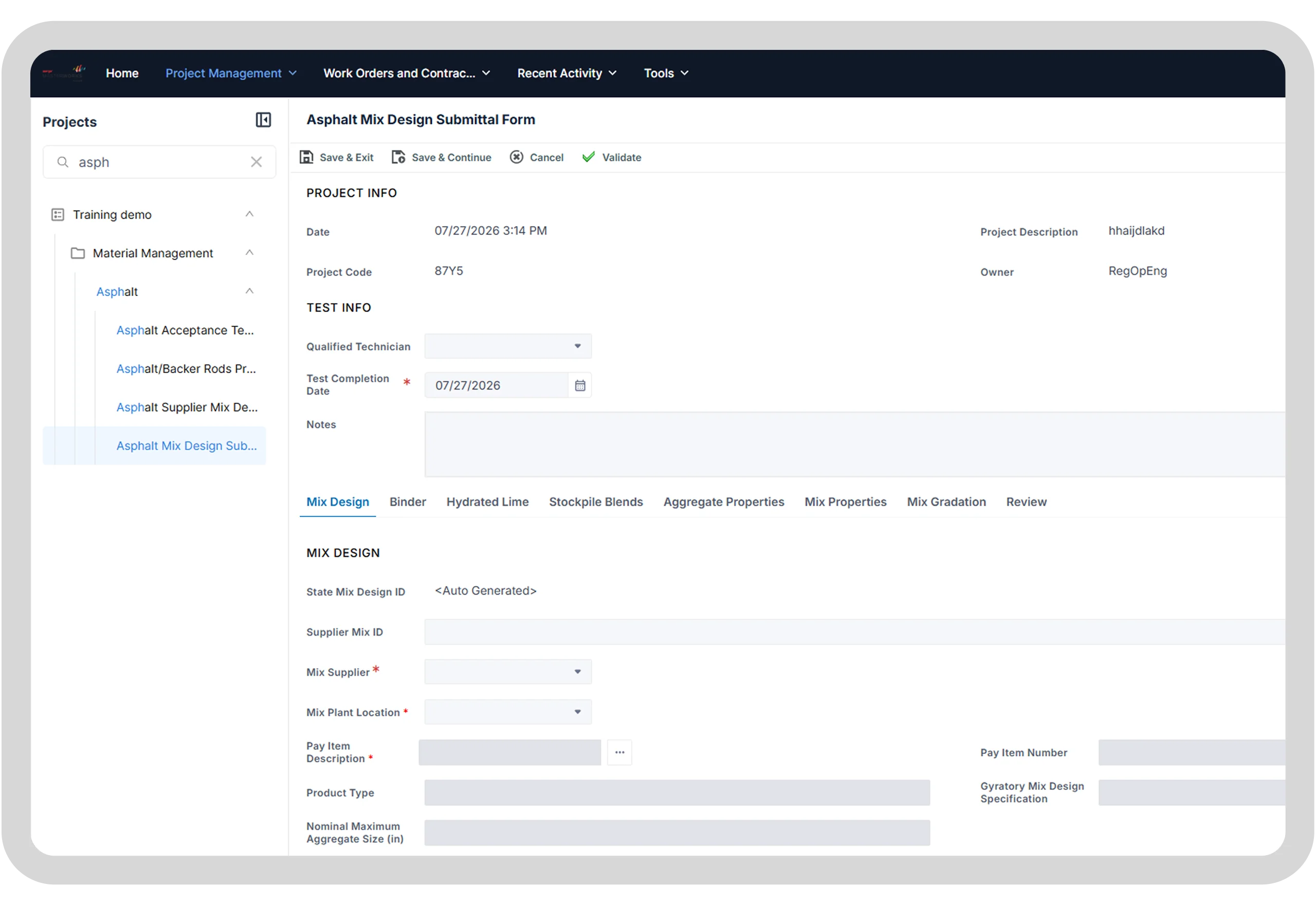Open the Project Management menu

(x=231, y=73)
